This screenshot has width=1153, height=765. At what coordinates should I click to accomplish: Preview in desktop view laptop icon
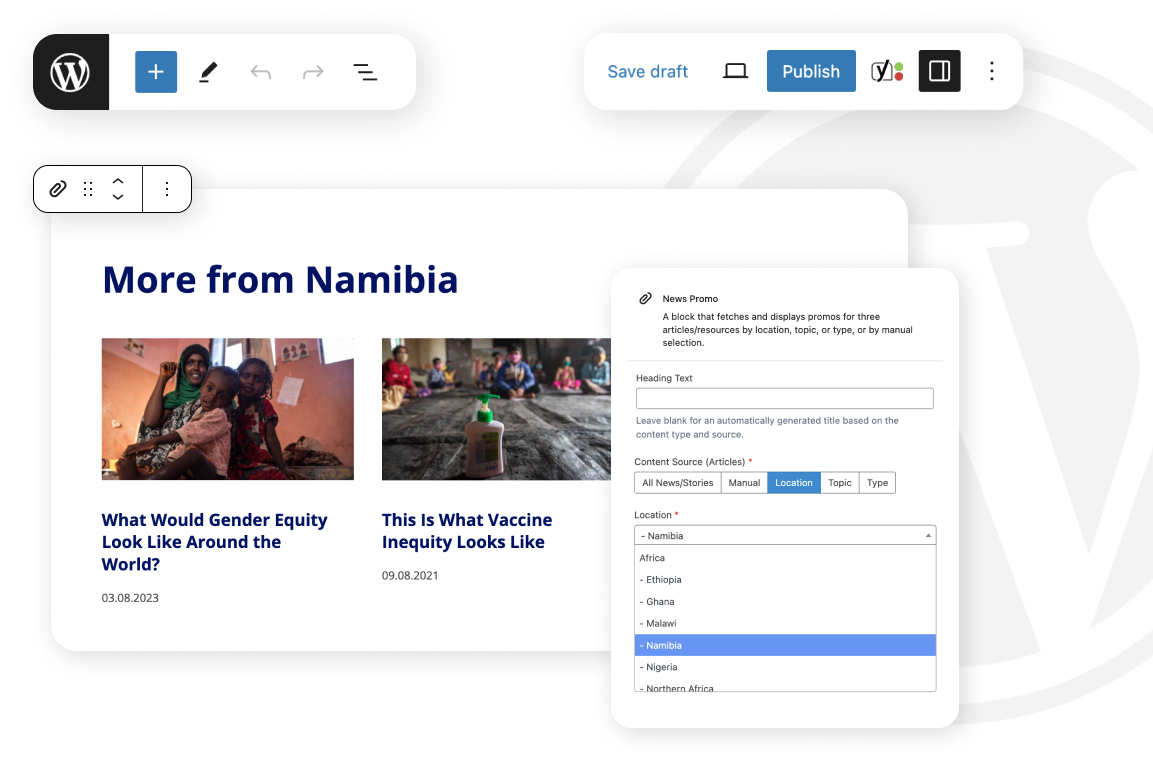point(735,71)
